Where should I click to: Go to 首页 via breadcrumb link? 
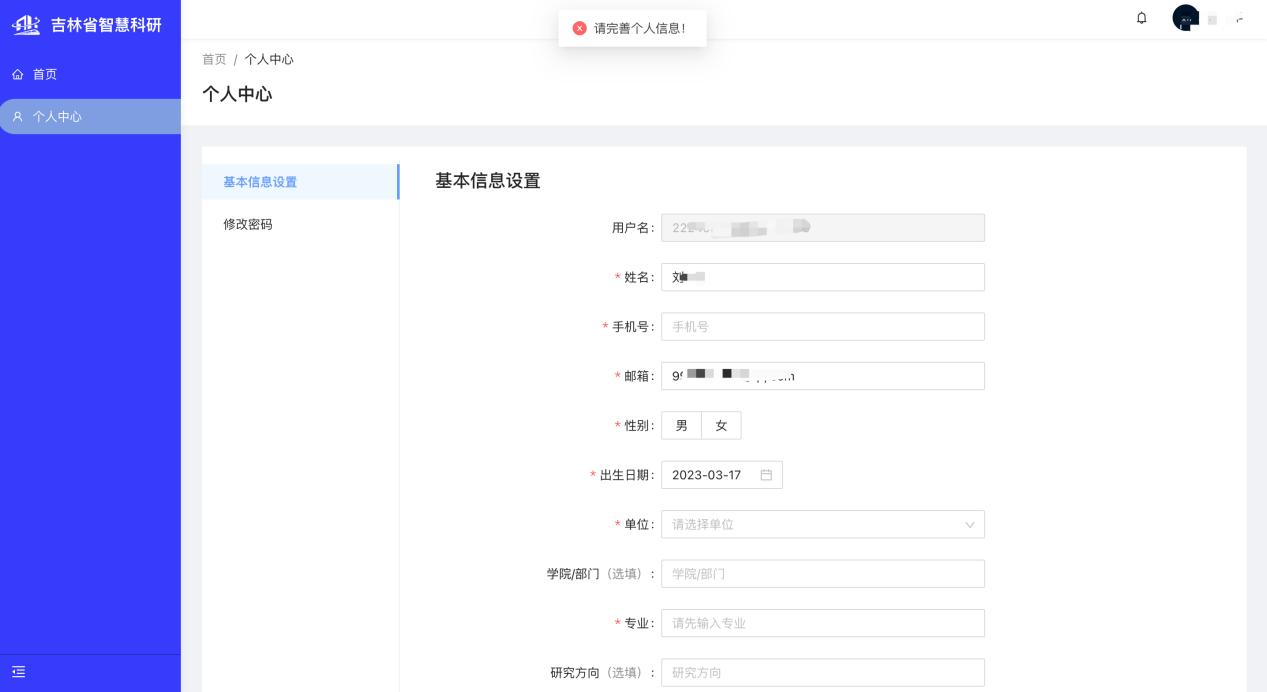click(x=214, y=60)
